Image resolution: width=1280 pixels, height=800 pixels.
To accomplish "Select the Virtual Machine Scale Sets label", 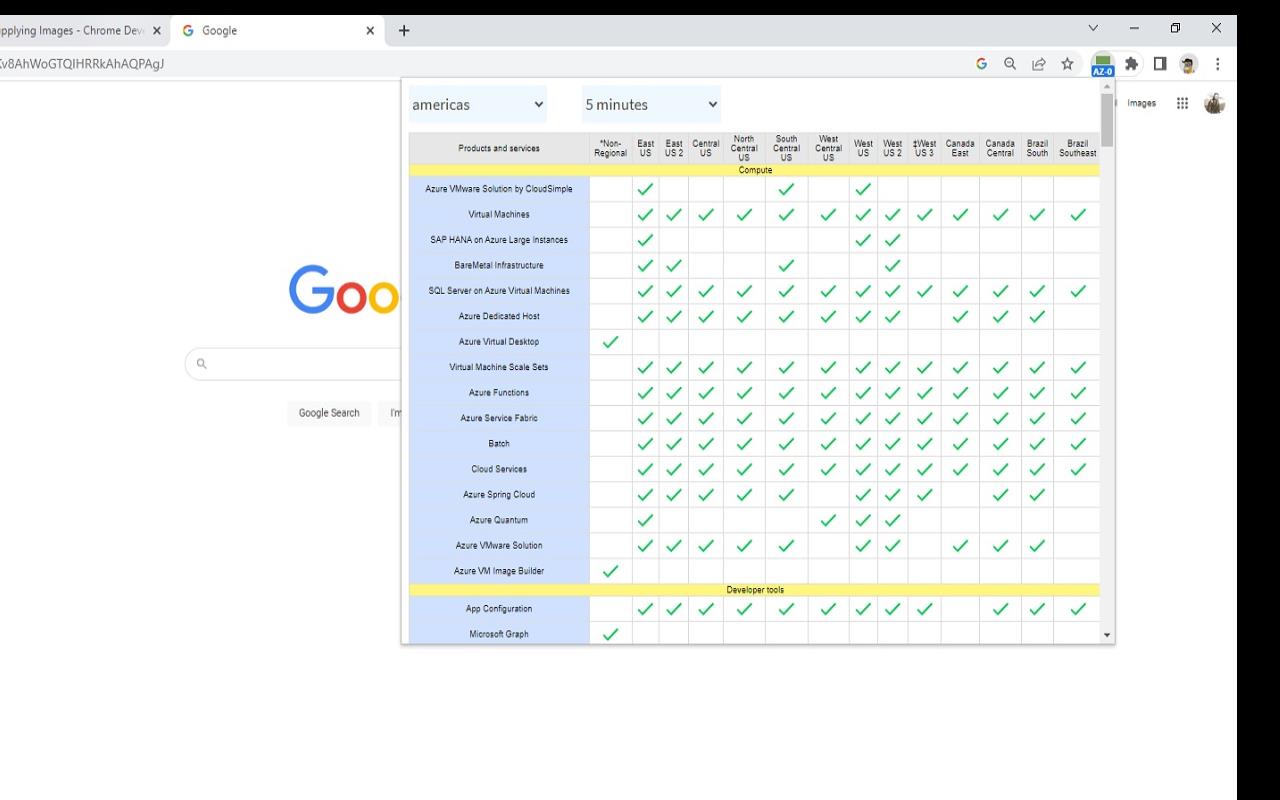I will point(499,368).
